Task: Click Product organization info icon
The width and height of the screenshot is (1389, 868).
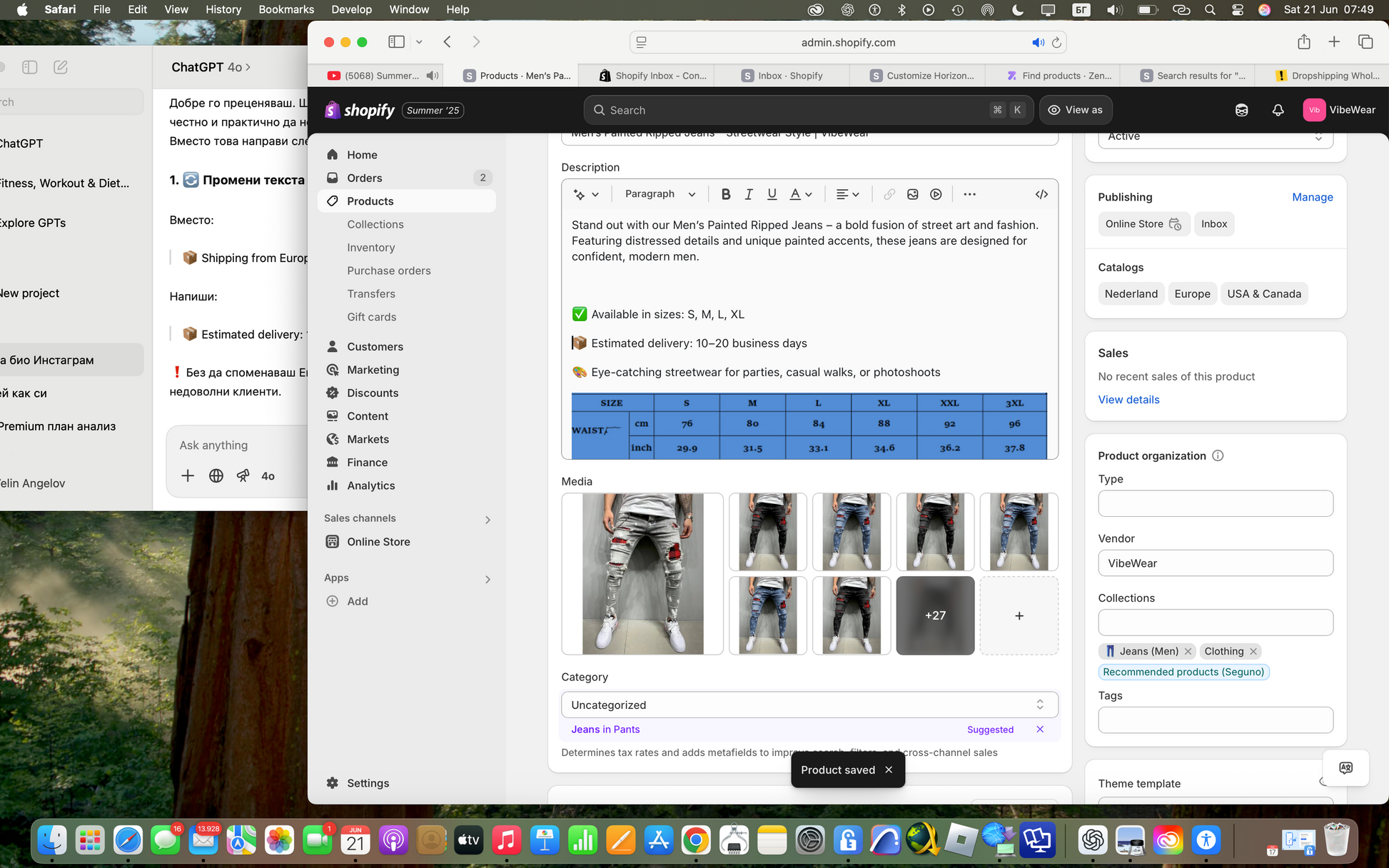Action: [x=1218, y=455]
